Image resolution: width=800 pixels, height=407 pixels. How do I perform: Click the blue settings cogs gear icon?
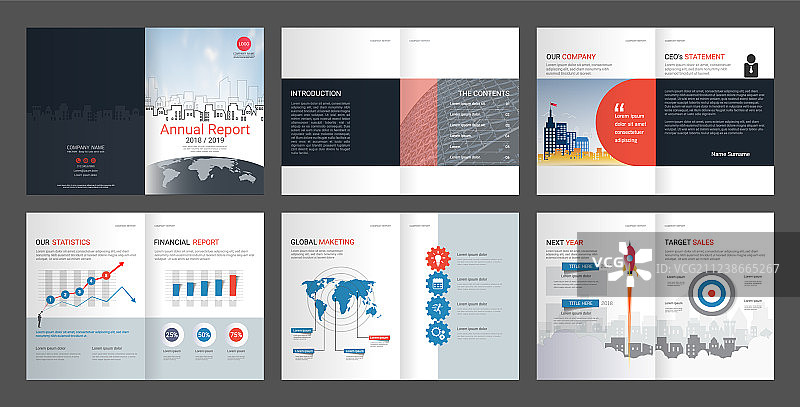point(436,331)
